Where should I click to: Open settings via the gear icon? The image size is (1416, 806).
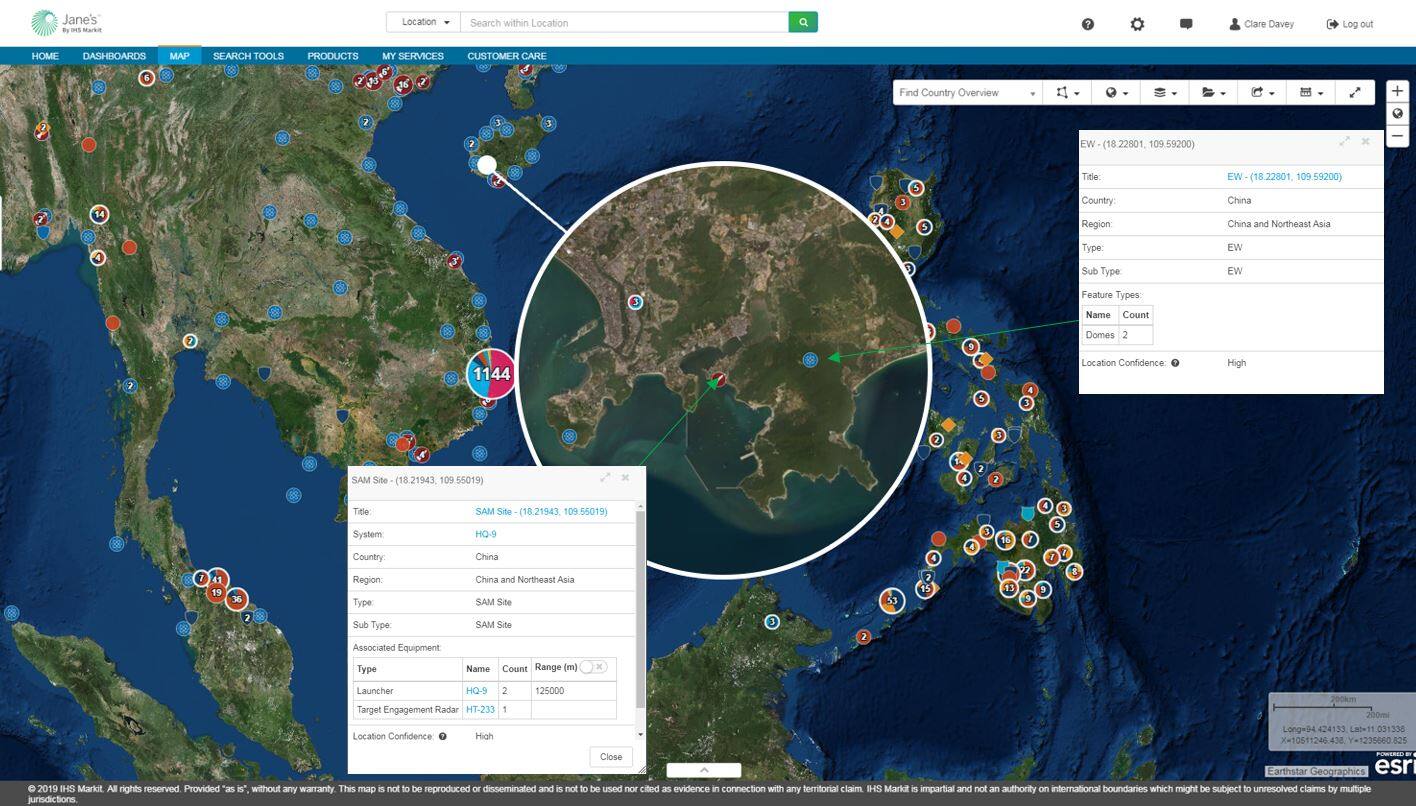1137,24
